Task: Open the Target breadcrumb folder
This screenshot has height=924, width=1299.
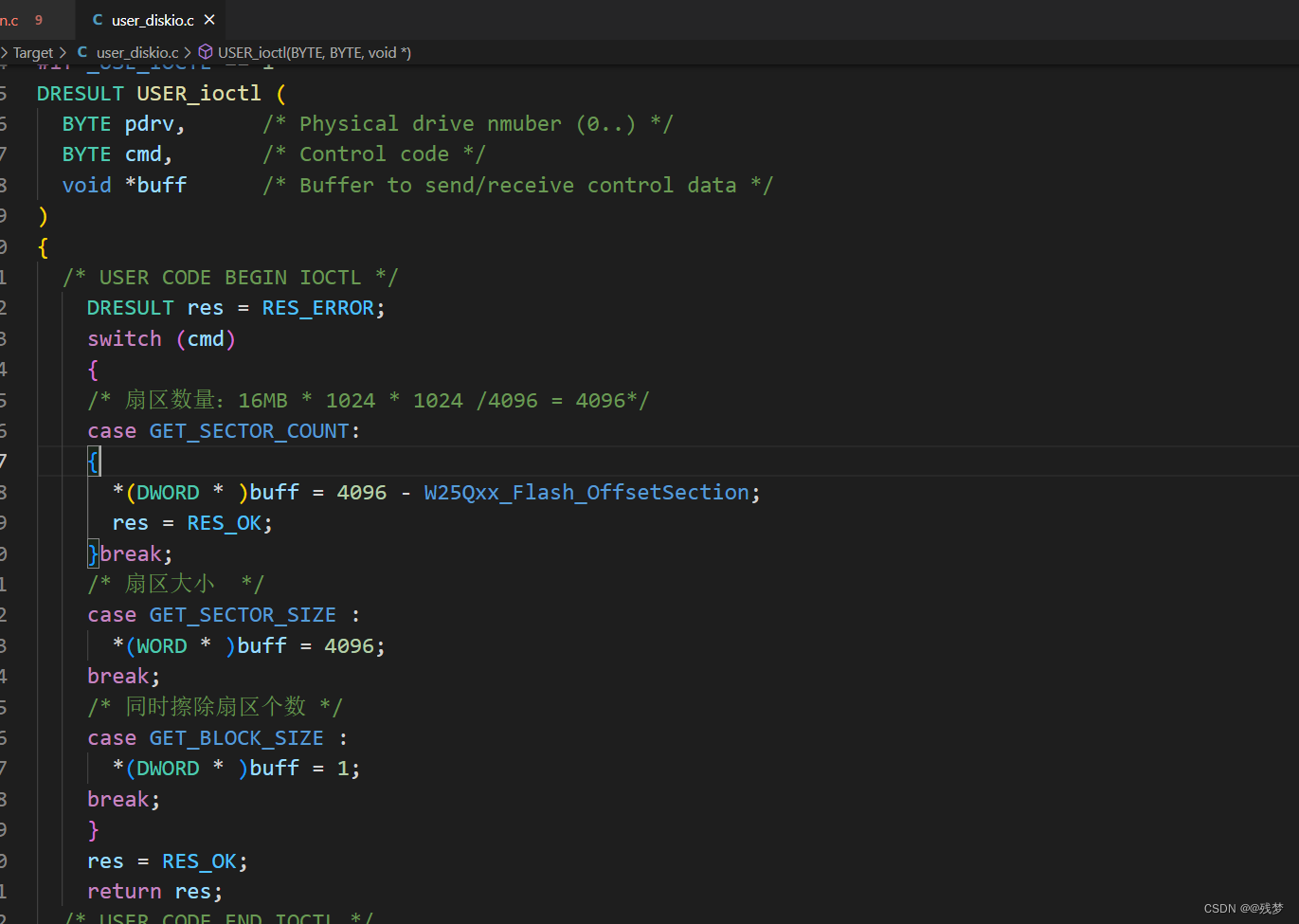Action: 33,53
